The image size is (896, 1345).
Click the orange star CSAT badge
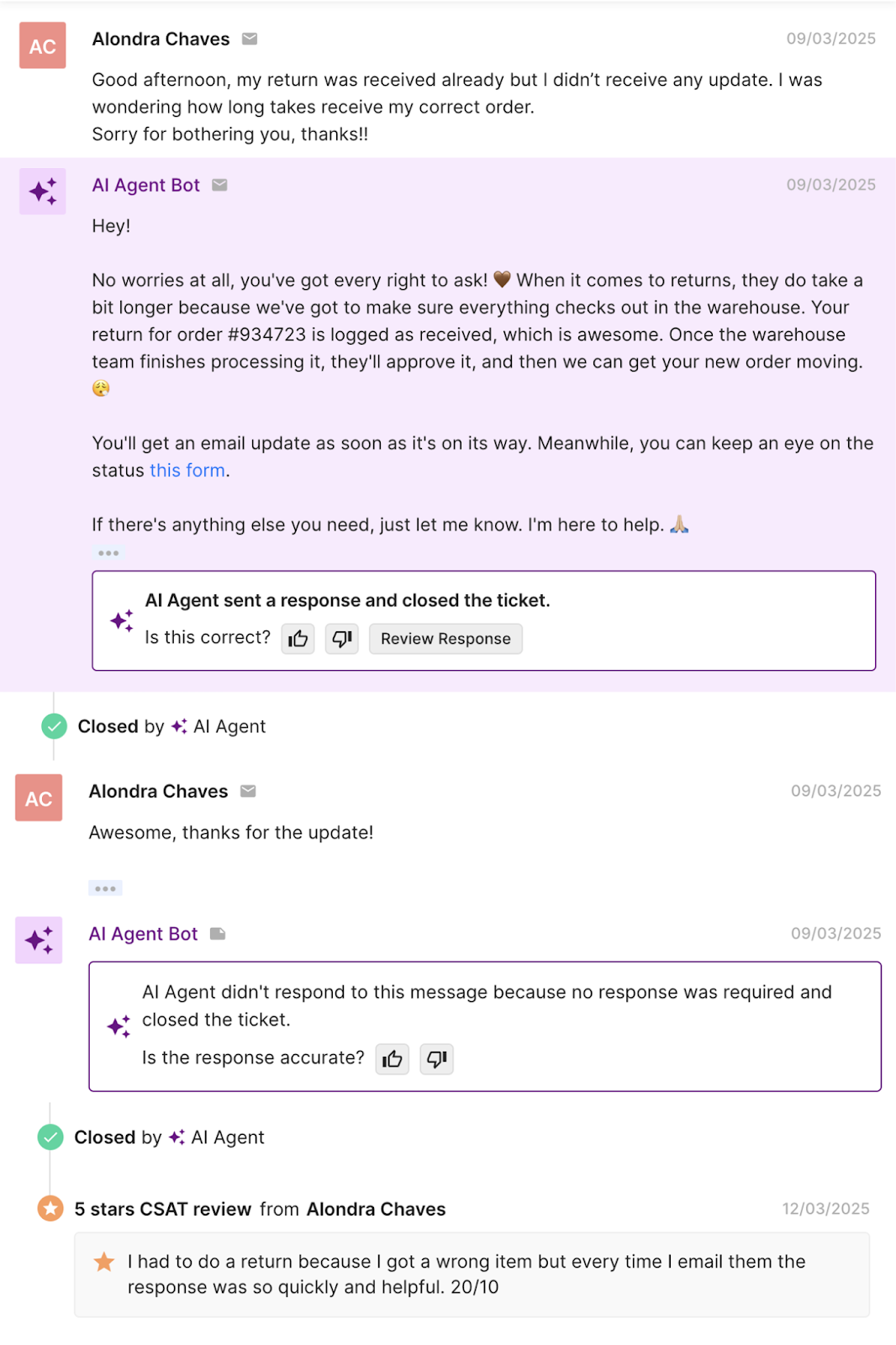pyautogui.click(x=50, y=1208)
